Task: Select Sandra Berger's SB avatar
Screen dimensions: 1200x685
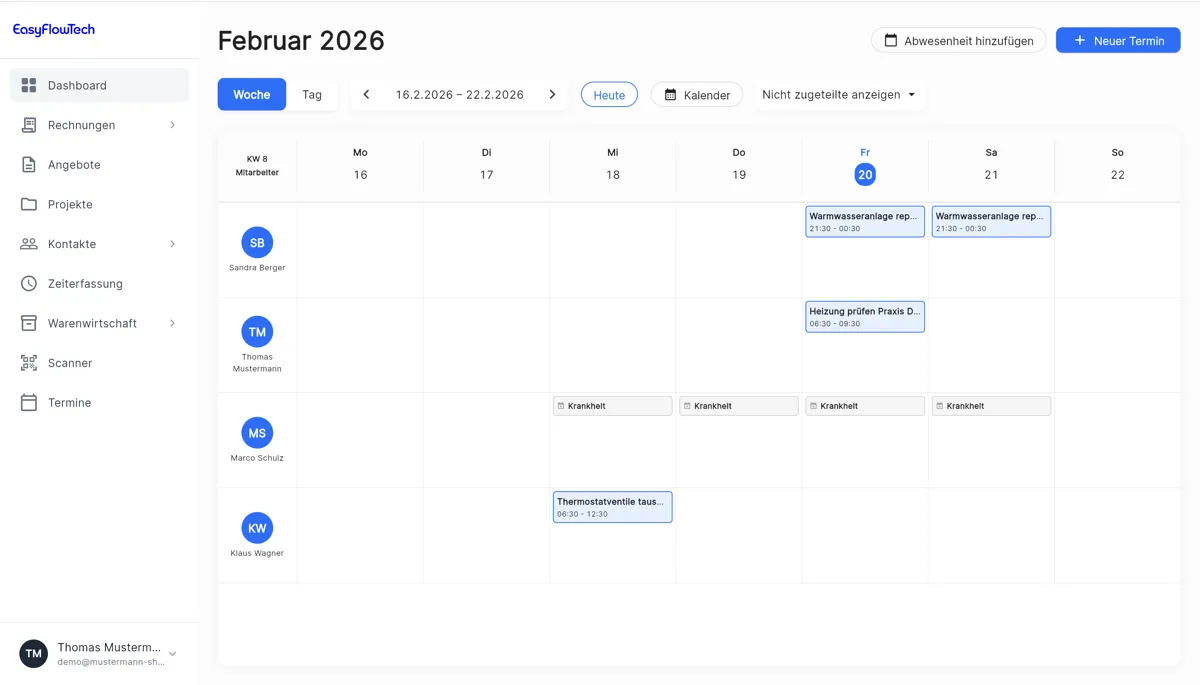Action: tap(257, 242)
